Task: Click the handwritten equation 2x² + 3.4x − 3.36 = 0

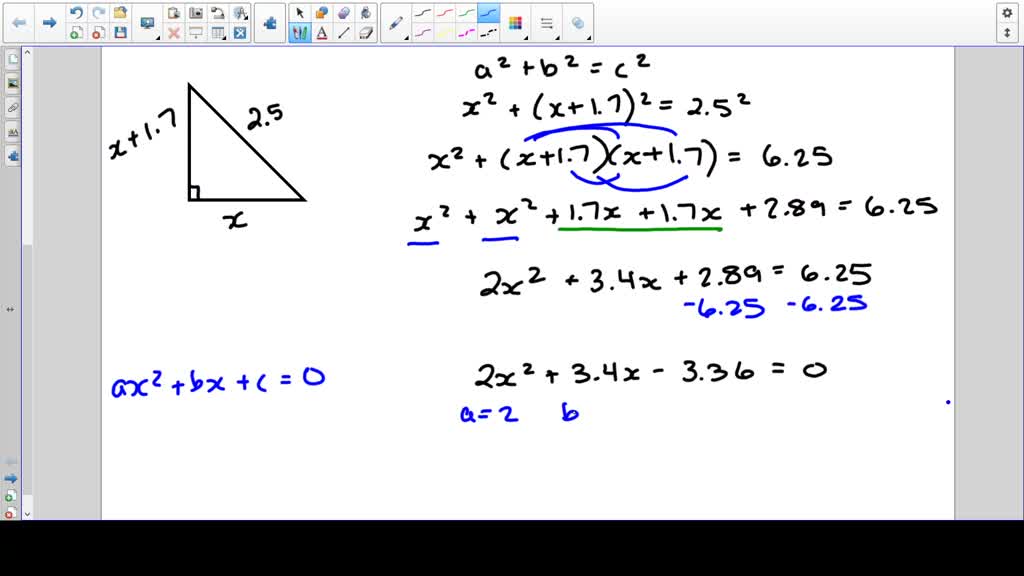Action: [x=651, y=374]
